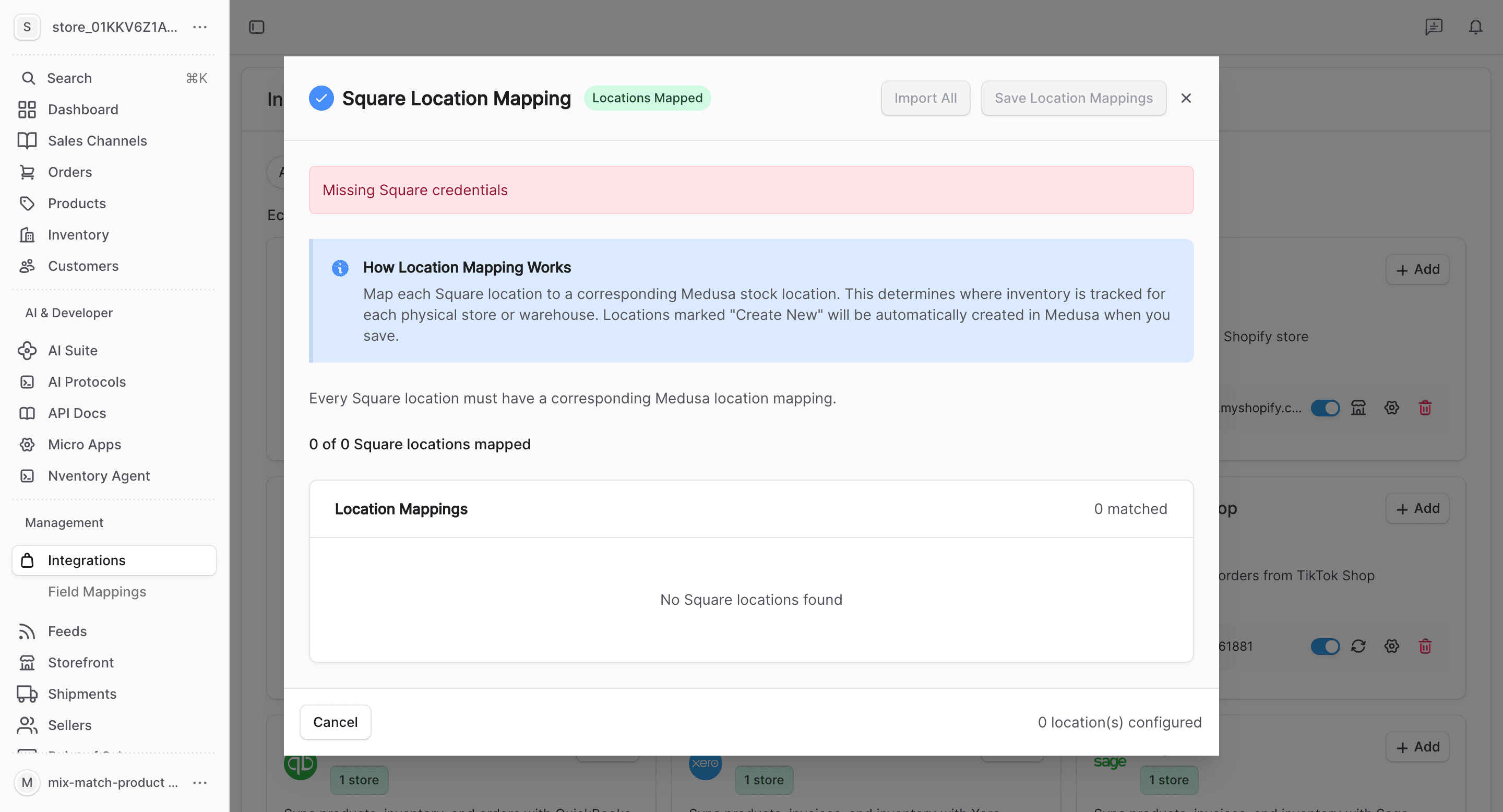Toggle the myshopify store switch

pyautogui.click(x=1325, y=408)
